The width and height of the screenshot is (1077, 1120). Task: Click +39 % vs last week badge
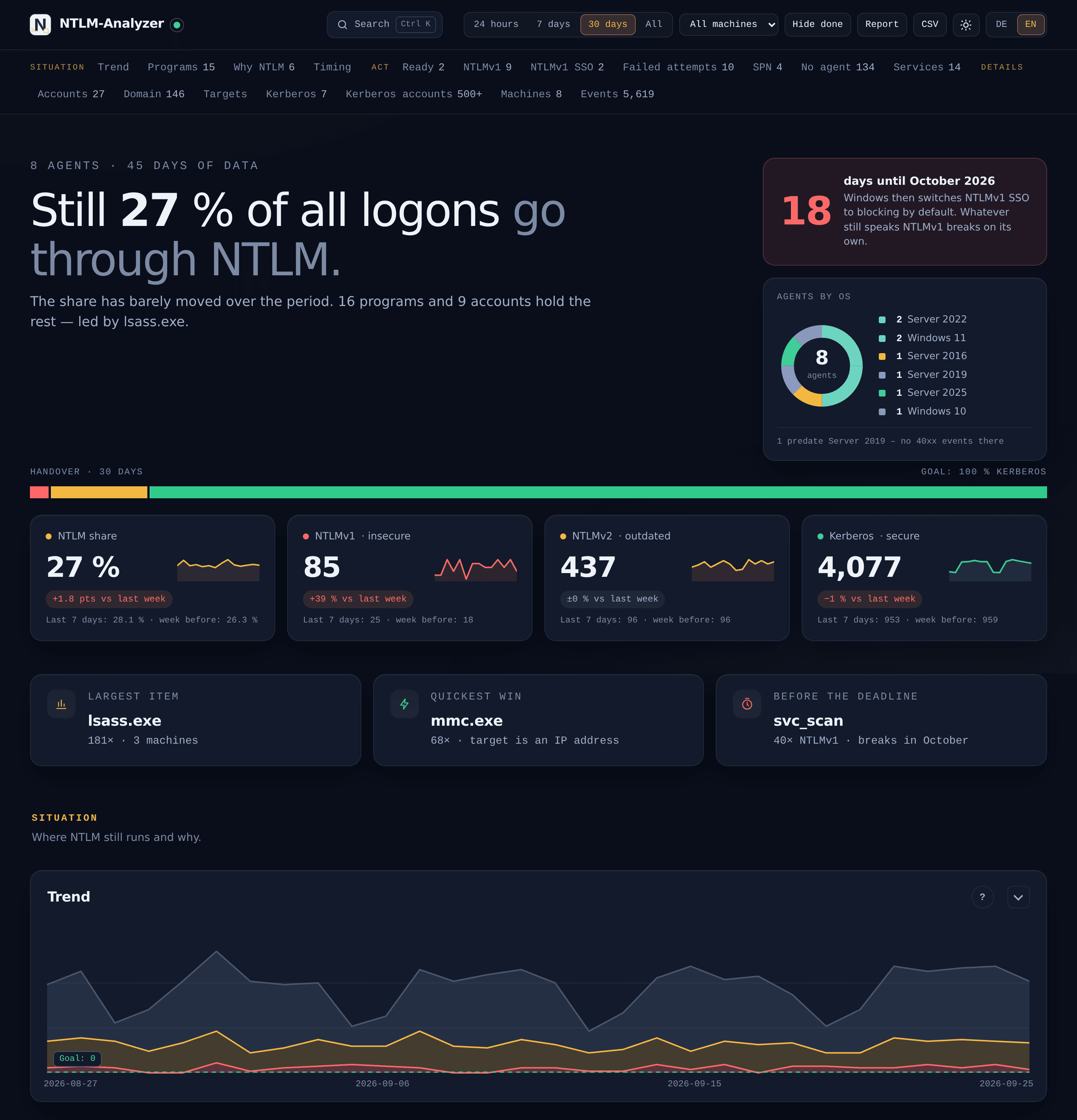coord(358,599)
